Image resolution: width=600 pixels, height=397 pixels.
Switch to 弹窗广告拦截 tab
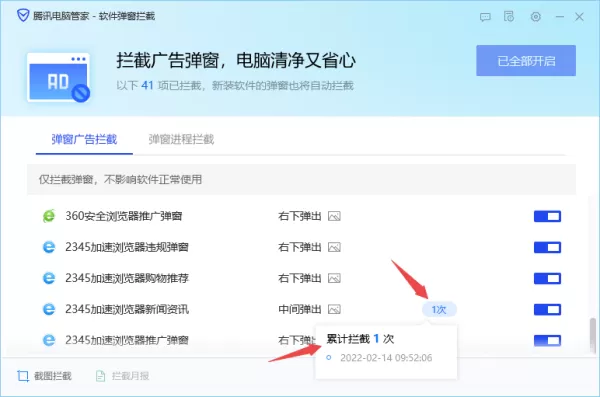(x=84, y=139)
